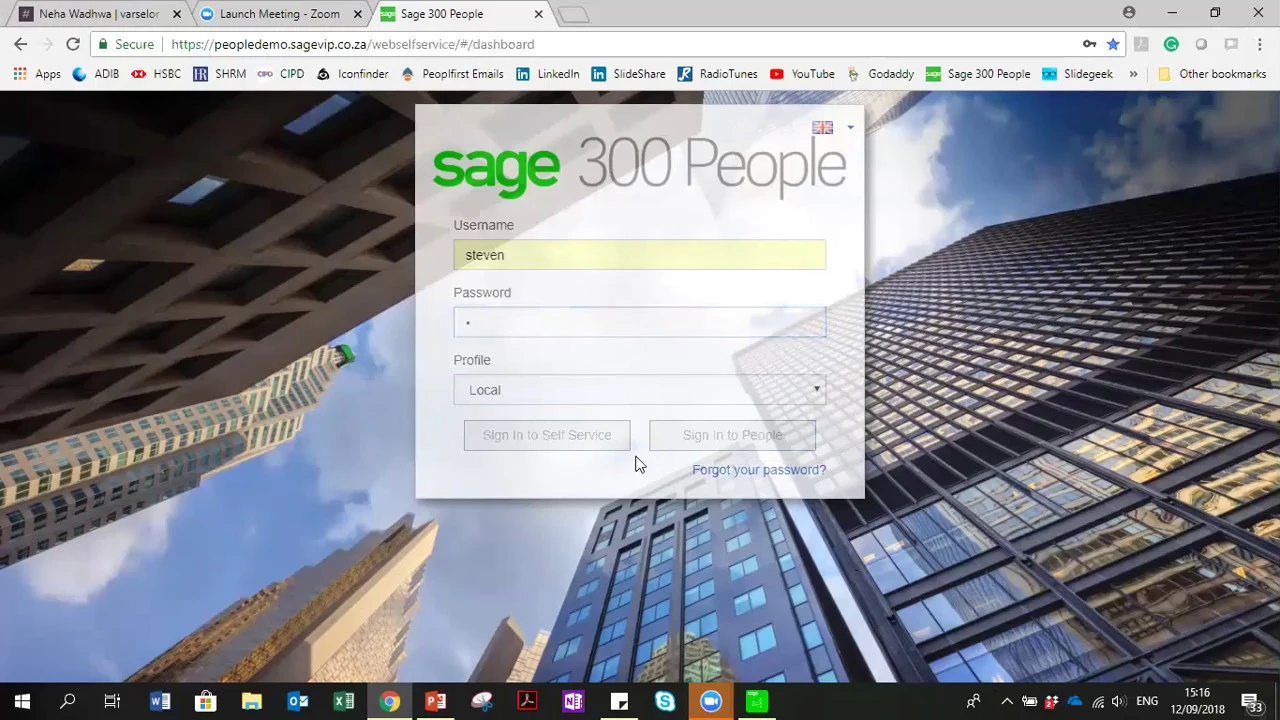Open Skype from taskbar

coord(665,702)
